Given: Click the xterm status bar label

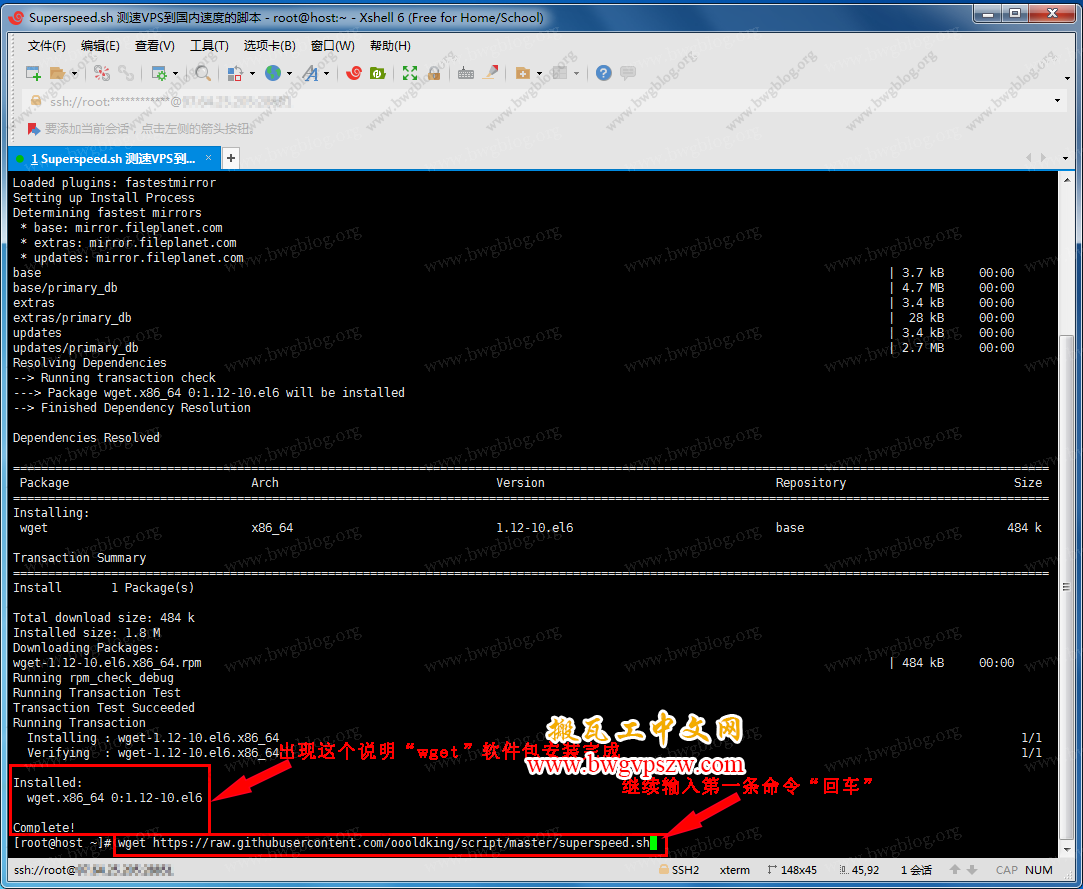Looking at the screenshot, I should (734, 870).
